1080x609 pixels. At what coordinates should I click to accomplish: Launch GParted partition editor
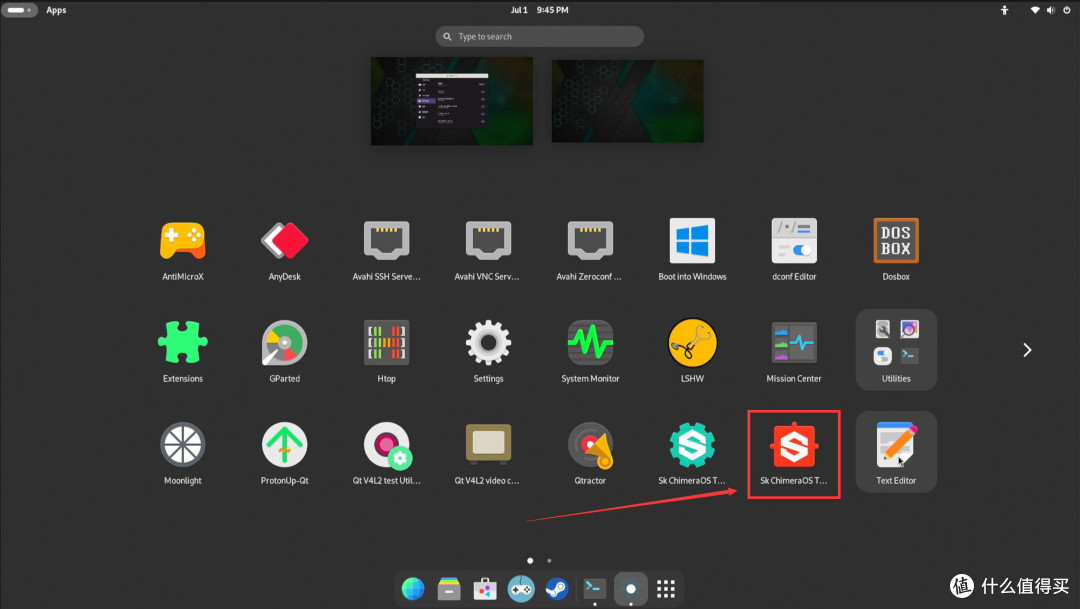click(284, 343)
